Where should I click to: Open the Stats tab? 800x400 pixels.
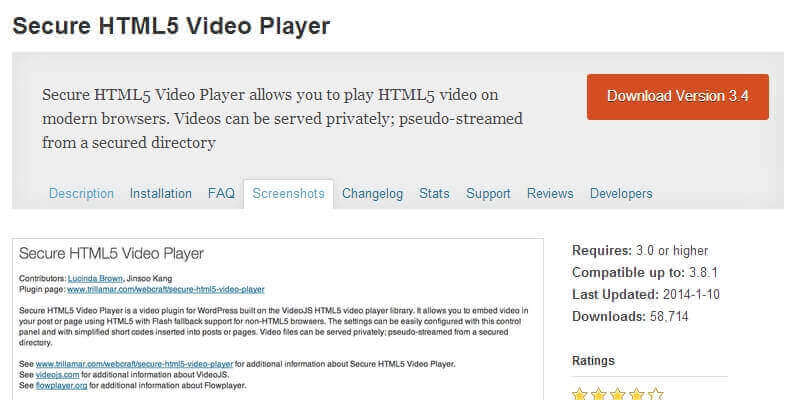pos(434,194)
